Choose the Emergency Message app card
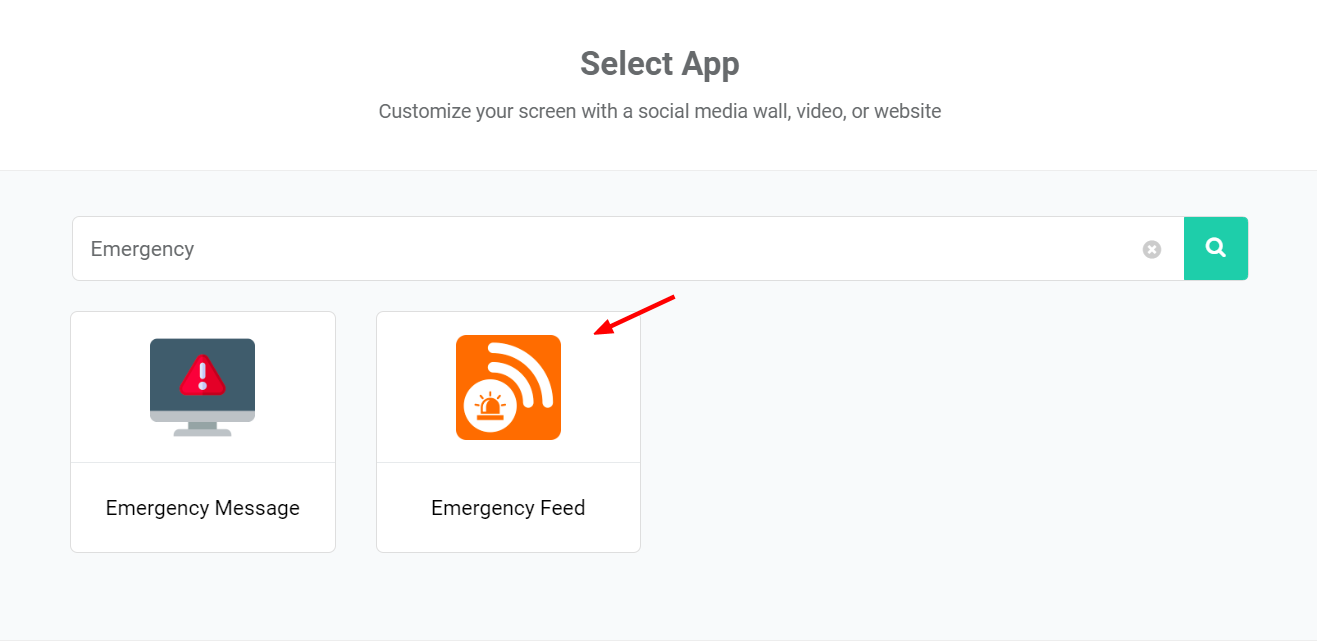The width and height of the screenshot is (1317, 642). pyautogui.click(x=203, y=432)
